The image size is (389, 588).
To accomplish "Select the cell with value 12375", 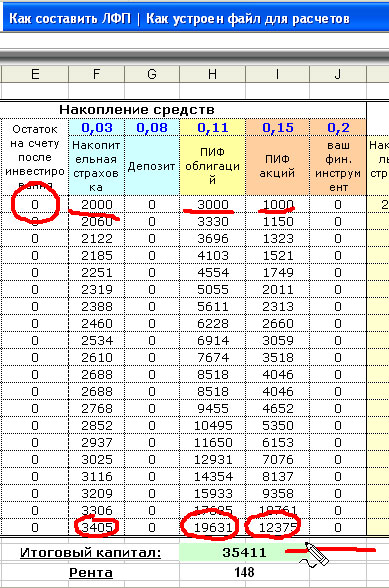I will 278,528.
